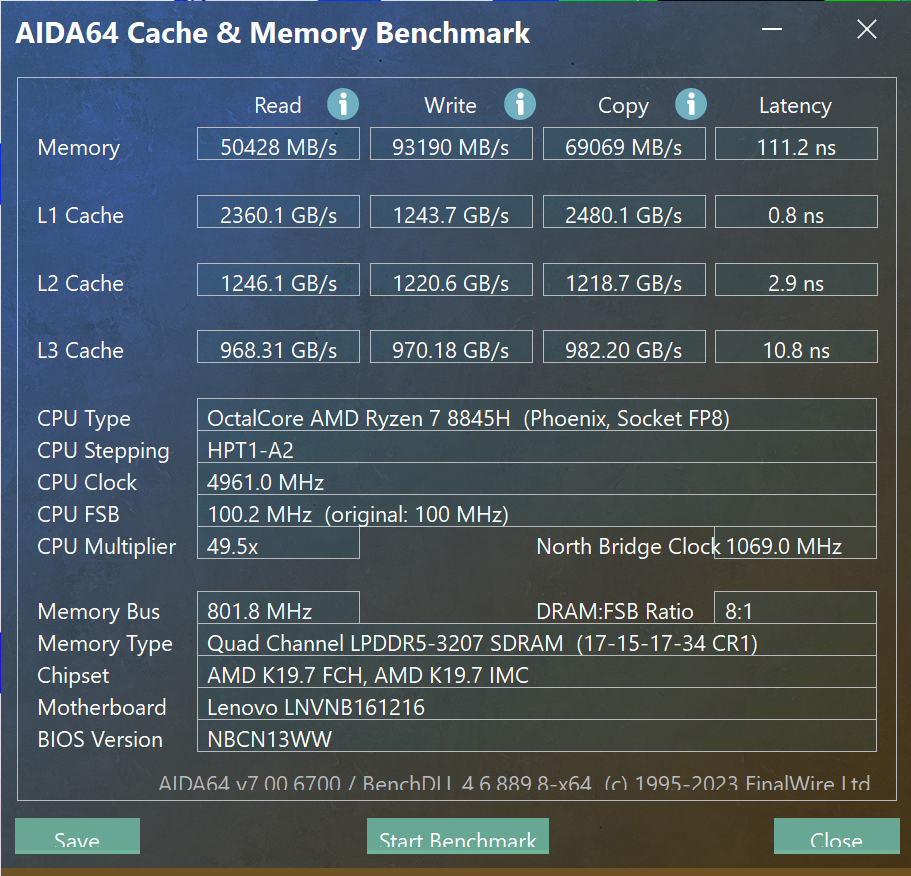The image size is (911, 876).
Task: Select the BIOS Version field
Action: [x=536, y=739]
